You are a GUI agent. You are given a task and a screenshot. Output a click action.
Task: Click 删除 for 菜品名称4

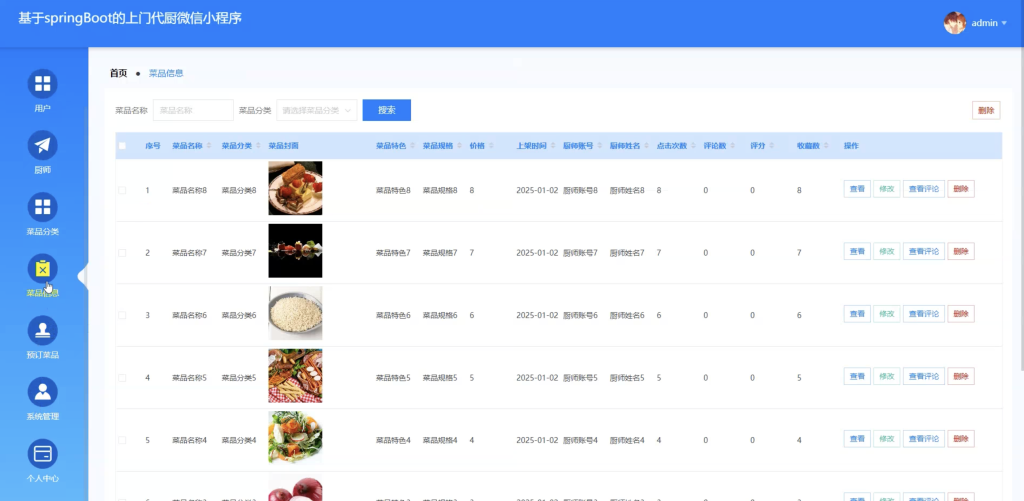point(961,438)
